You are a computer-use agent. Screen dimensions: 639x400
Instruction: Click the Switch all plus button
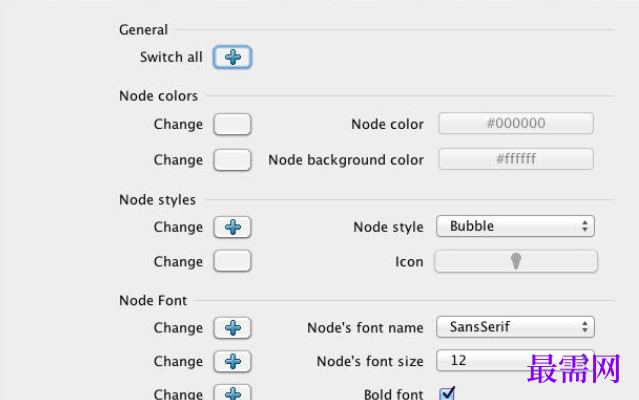232,57
